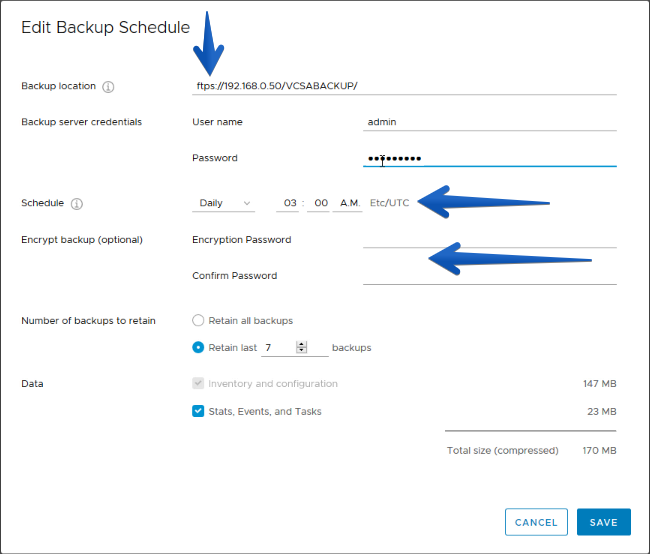Decrease the retained backups count with down arrow
This screenshot has width=650, height=554.
point(301,350)
